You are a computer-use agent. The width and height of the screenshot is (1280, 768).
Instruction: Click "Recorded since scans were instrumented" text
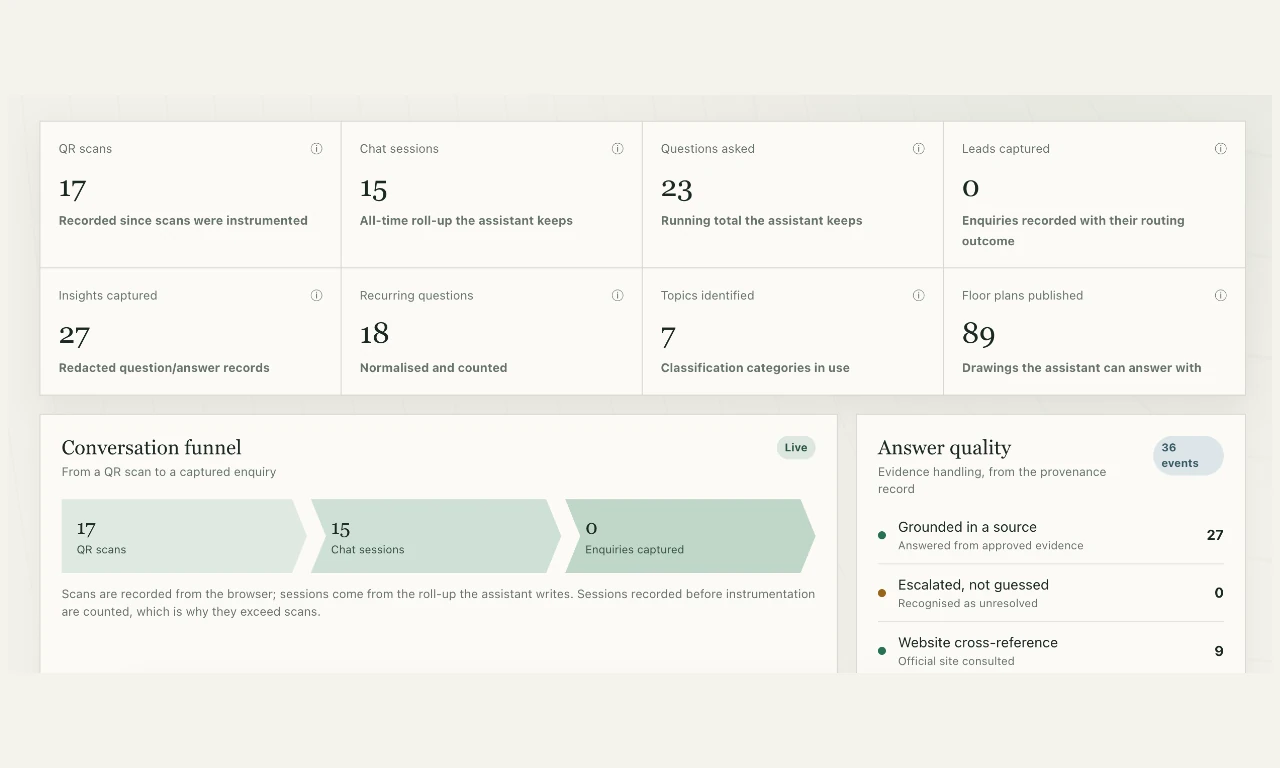click(x=183, y=221)
